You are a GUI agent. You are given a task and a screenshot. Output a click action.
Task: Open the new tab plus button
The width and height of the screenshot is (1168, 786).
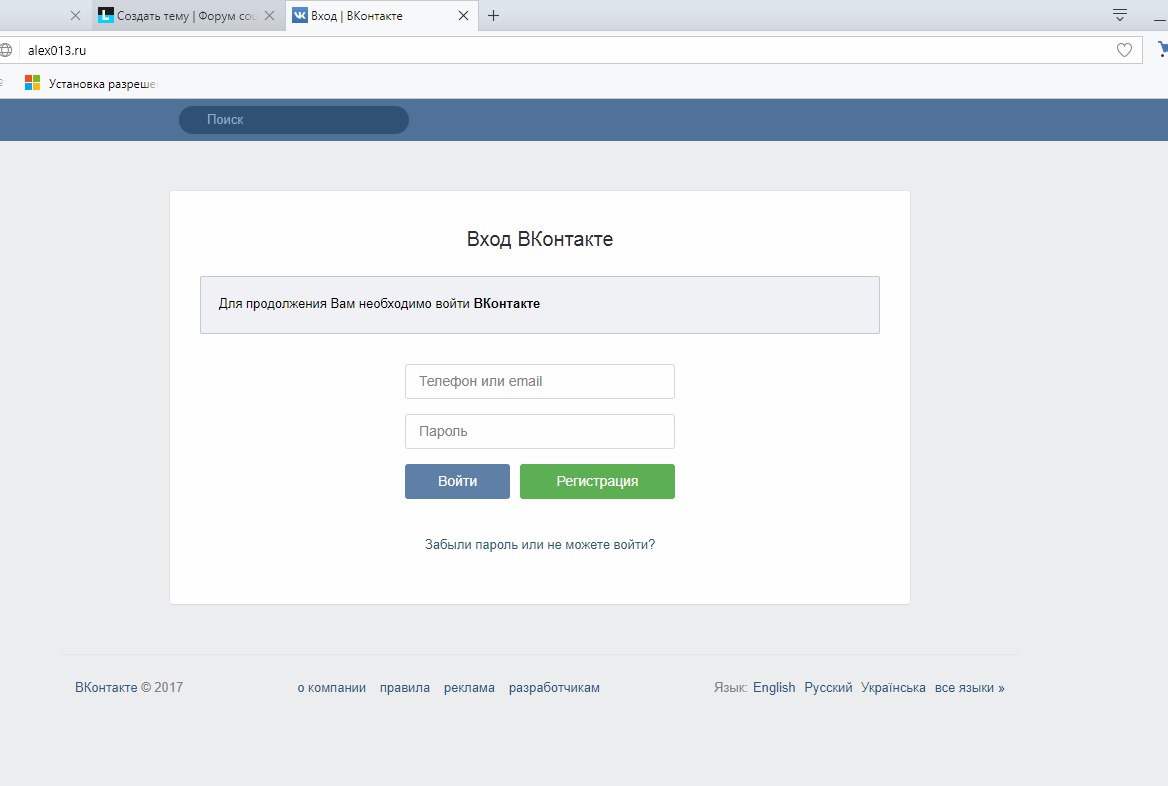point(493,16)
